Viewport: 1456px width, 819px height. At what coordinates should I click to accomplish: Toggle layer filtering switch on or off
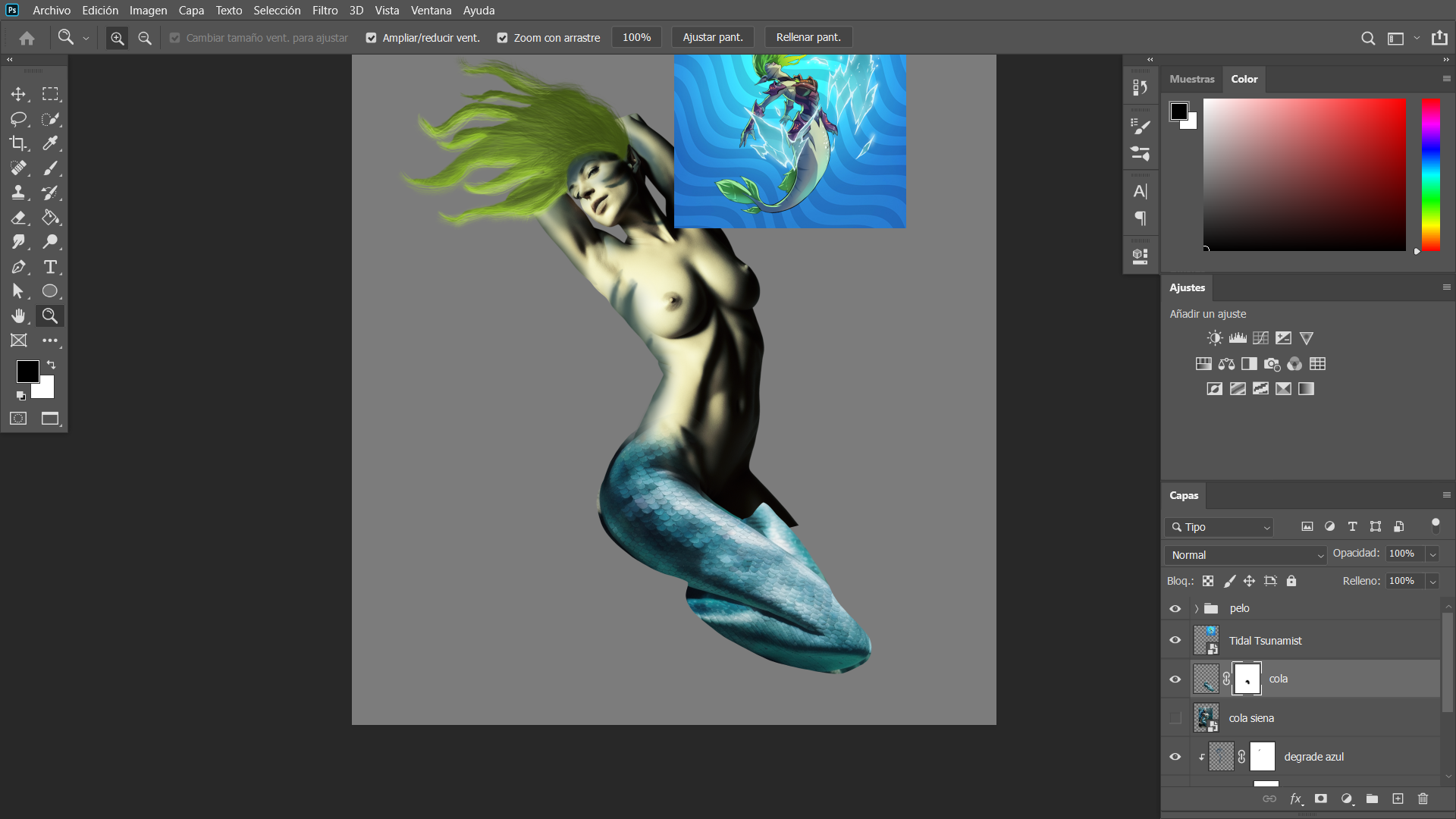pos(1435,526)
